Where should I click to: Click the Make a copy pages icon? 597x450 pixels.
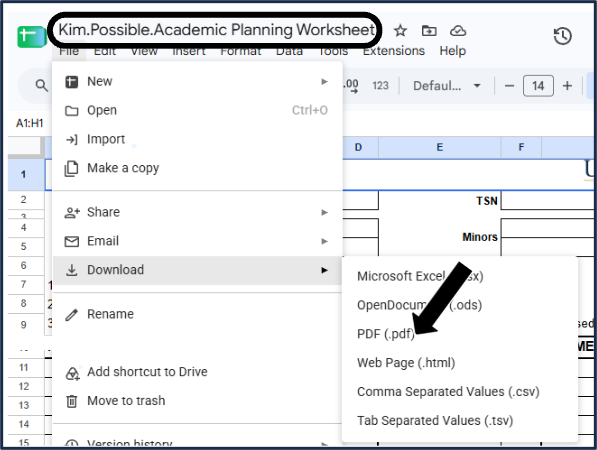point(71,169)
